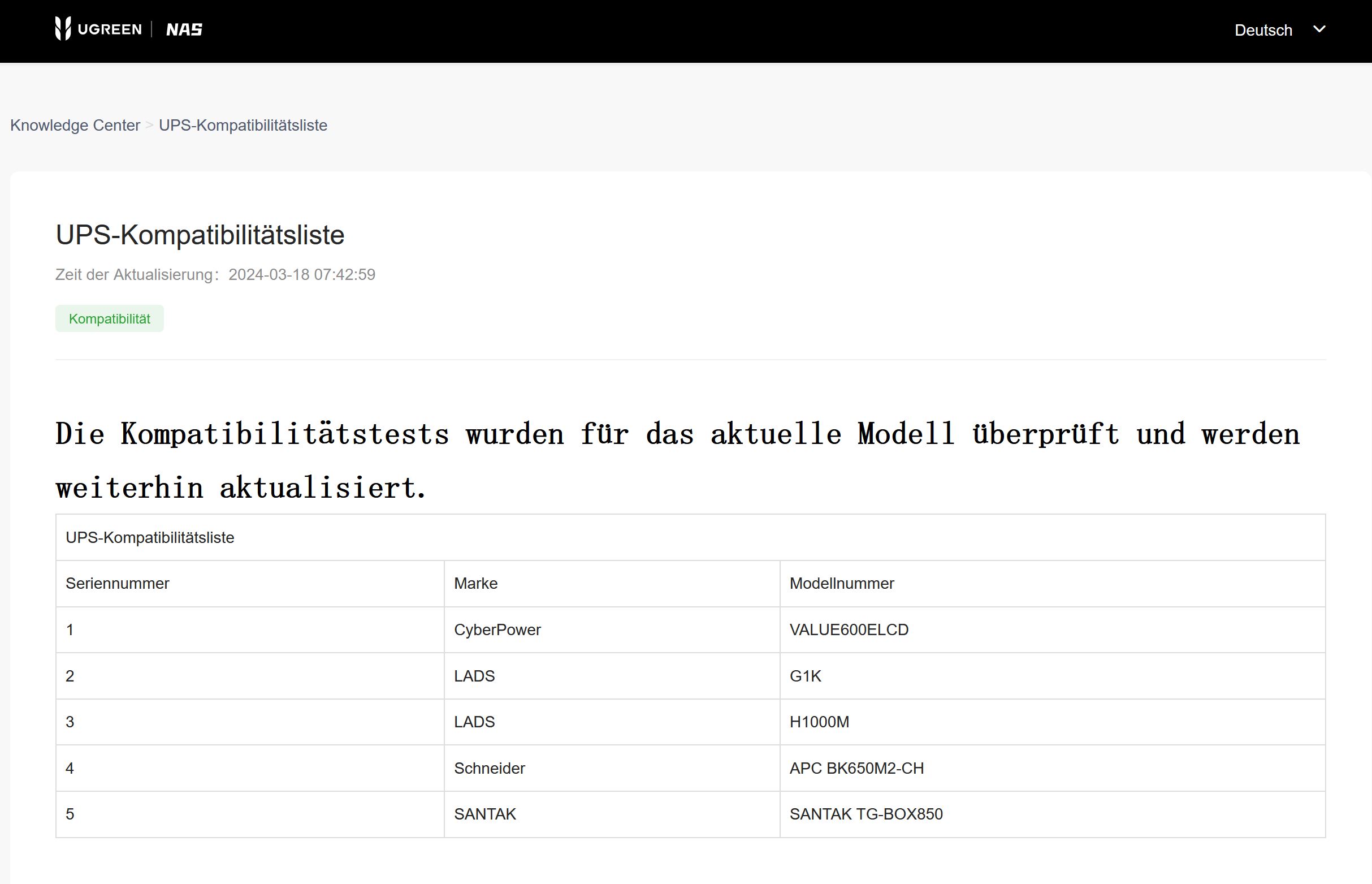Open the Deutsch language dropdown
The image size is (1372, 884).
1262,30
